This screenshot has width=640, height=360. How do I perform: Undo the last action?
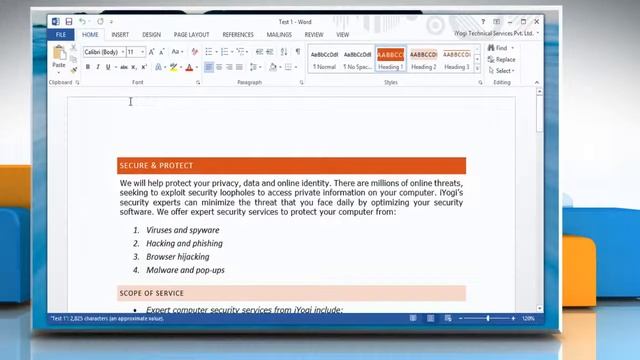(x=82, y=22)
